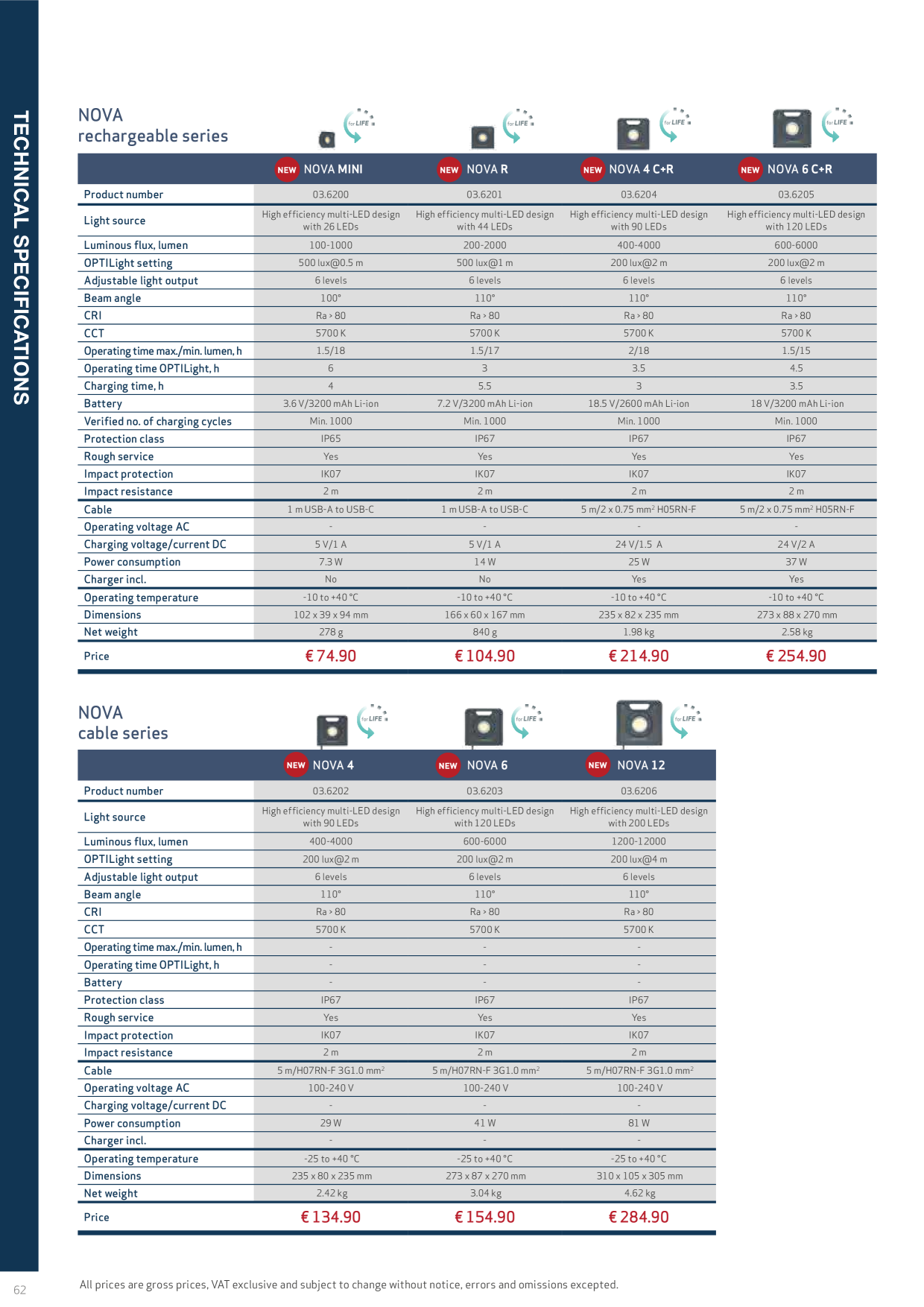Click the NOVA 4 C+R product photo
Viewport: 924px width, 1307px height.
[633, 134]
